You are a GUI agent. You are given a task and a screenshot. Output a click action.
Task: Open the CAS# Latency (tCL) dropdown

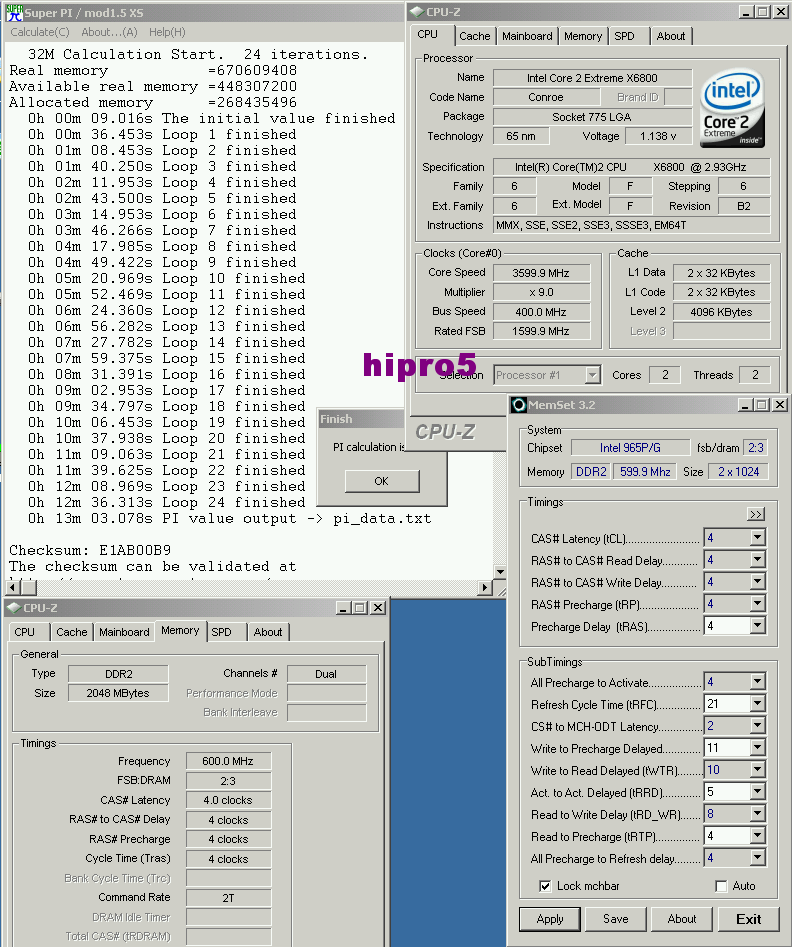(x=758, y=538)
